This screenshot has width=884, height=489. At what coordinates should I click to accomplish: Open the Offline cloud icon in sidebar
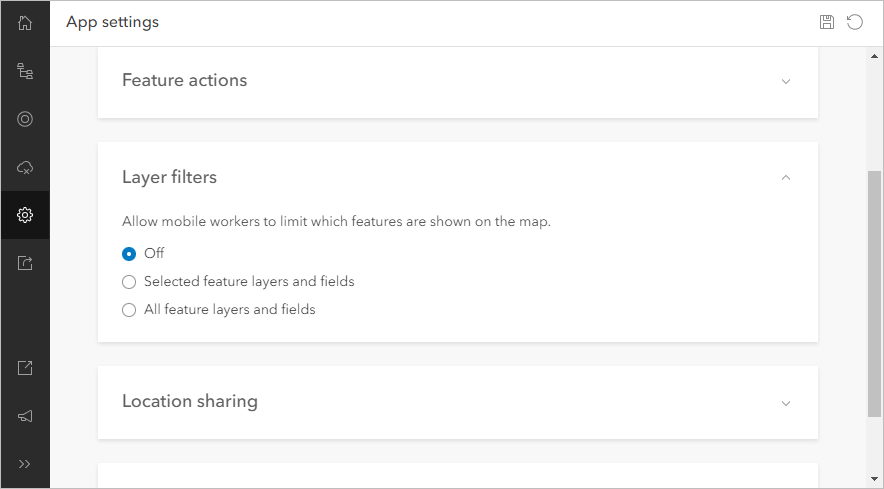(25, 167)
